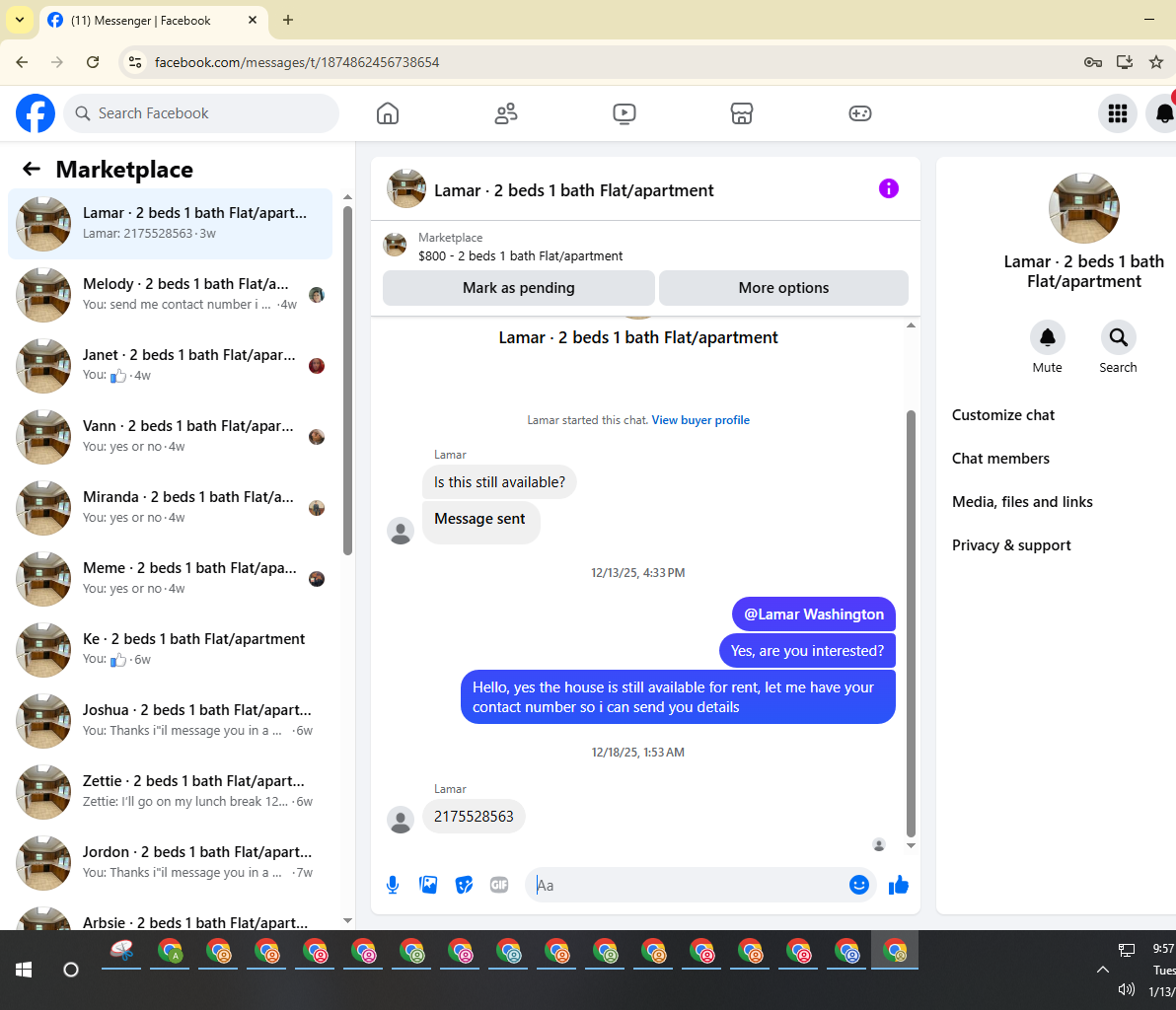The image size is (1176, 1010).
Task: Open Janet conversation in chat list
Action: click(x=171, y=366)
